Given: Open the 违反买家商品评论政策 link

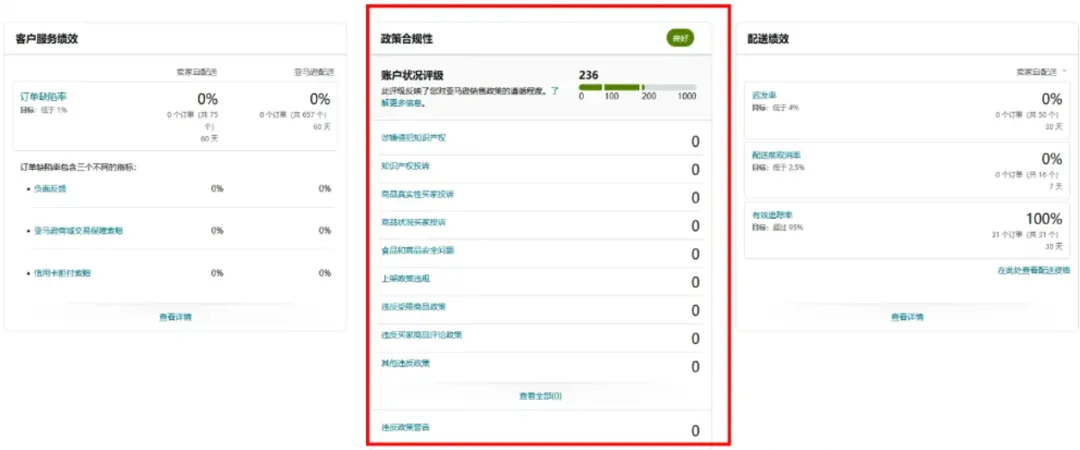Looking at the screenshot, I should [x=422, y=335].
